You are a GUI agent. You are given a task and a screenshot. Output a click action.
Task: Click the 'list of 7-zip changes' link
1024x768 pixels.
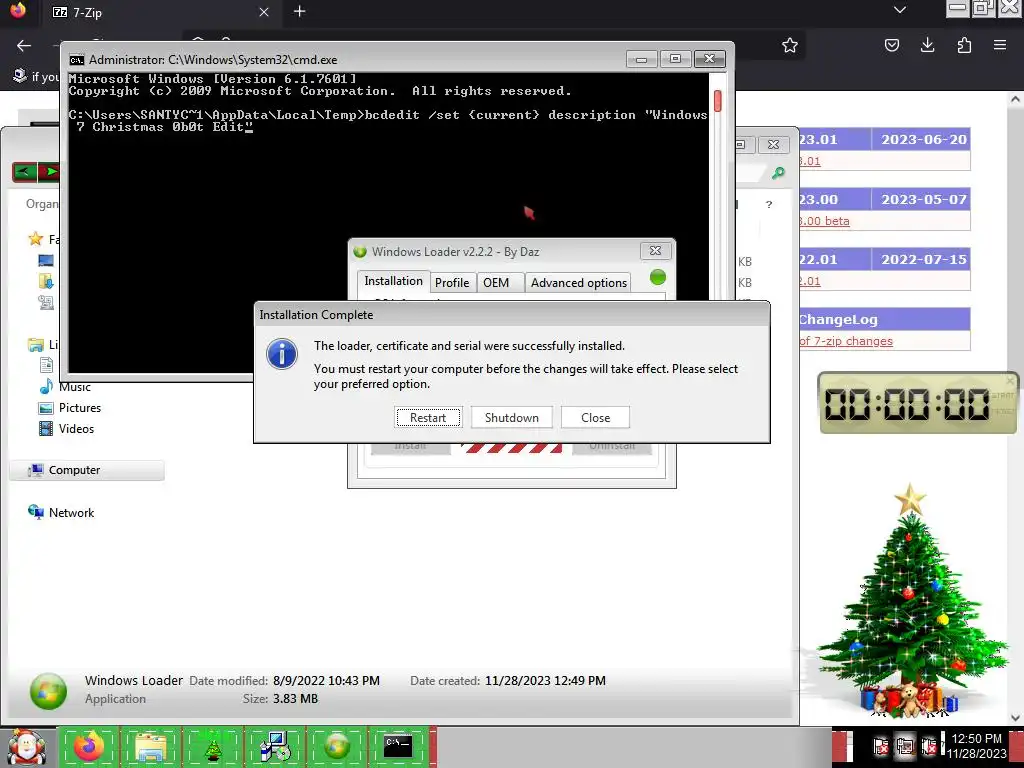click(845, 341)
